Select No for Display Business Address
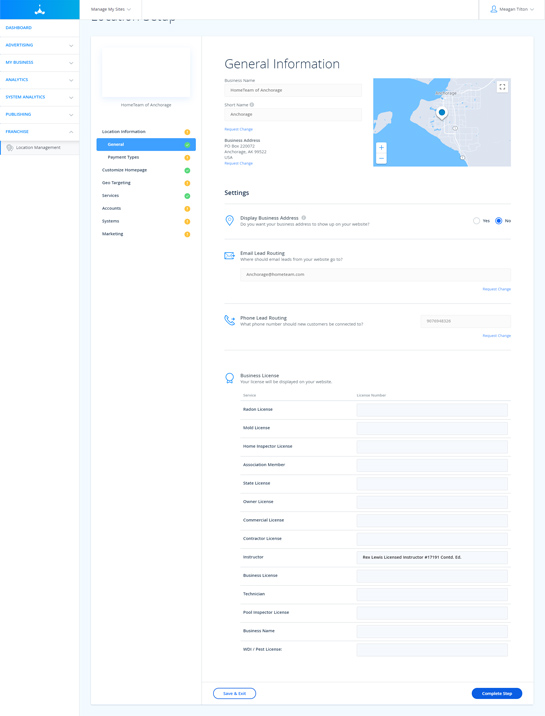 498,221
